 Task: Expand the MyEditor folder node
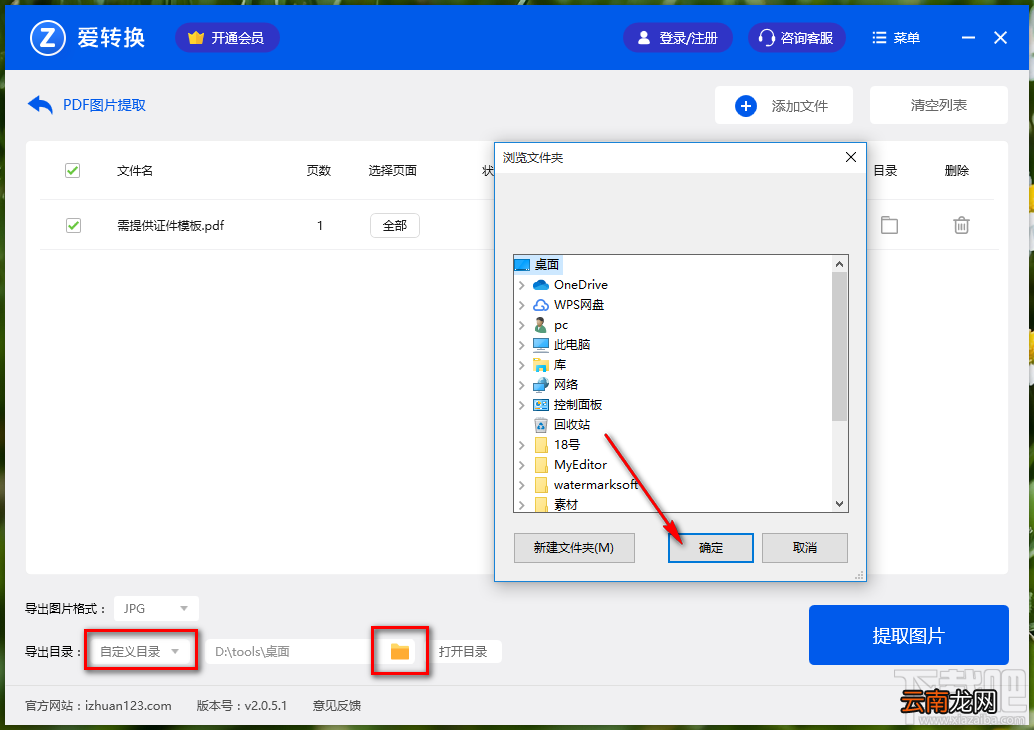coord(522,465)
